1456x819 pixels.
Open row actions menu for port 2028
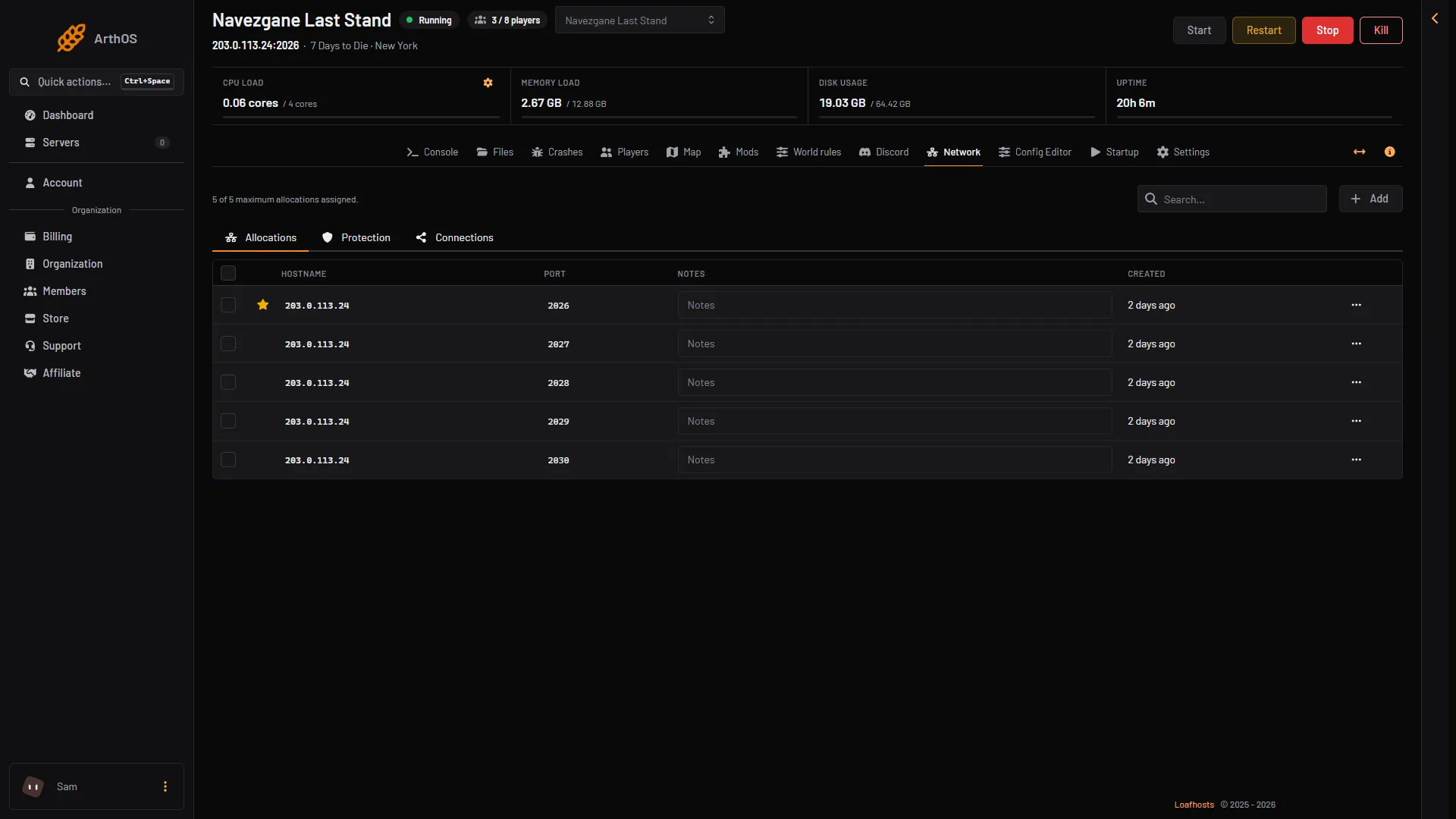click(x=1356, y=382)
